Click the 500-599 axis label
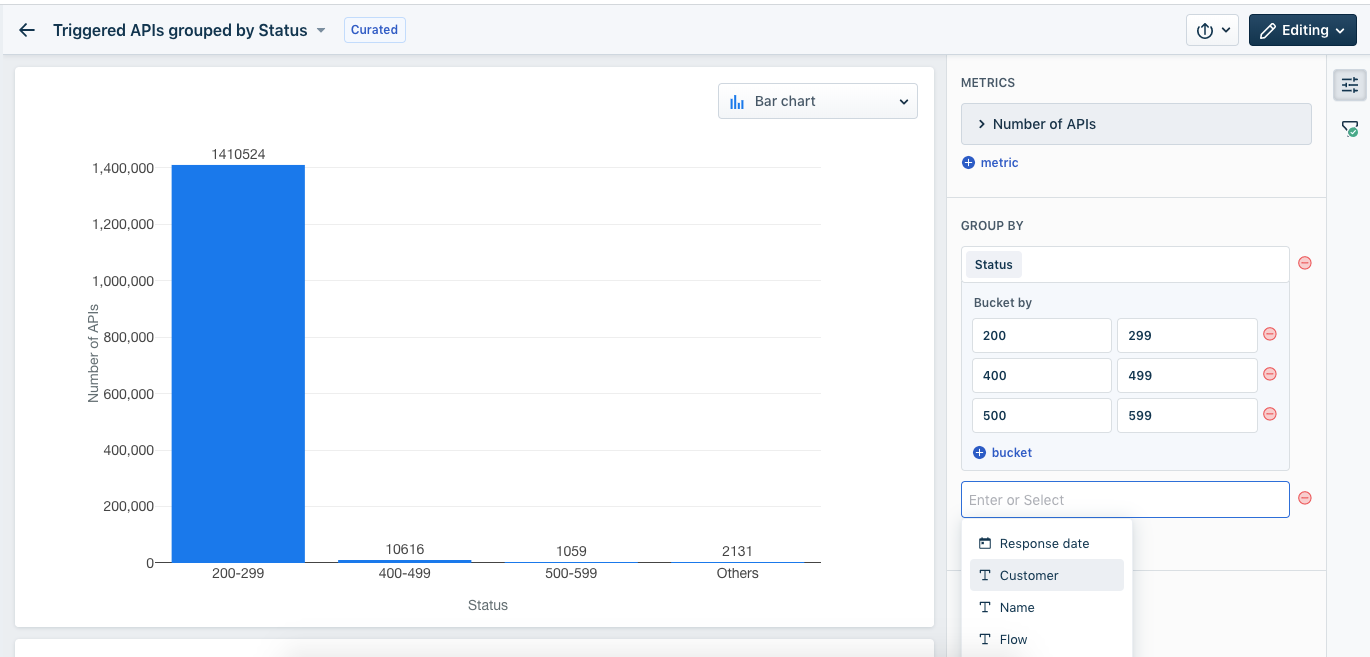The width and height of the screenshot is (1370, 657). [x=571, y=573]
